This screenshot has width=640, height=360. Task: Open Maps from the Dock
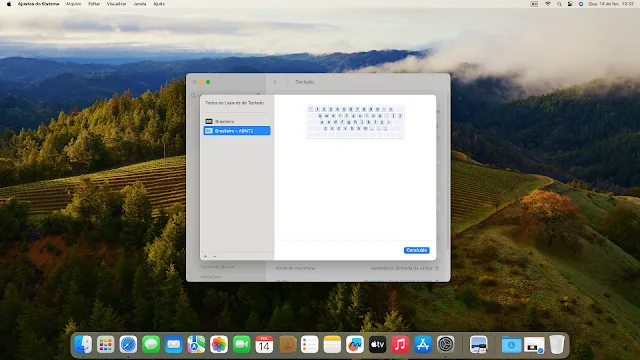(x=196, y=344)
